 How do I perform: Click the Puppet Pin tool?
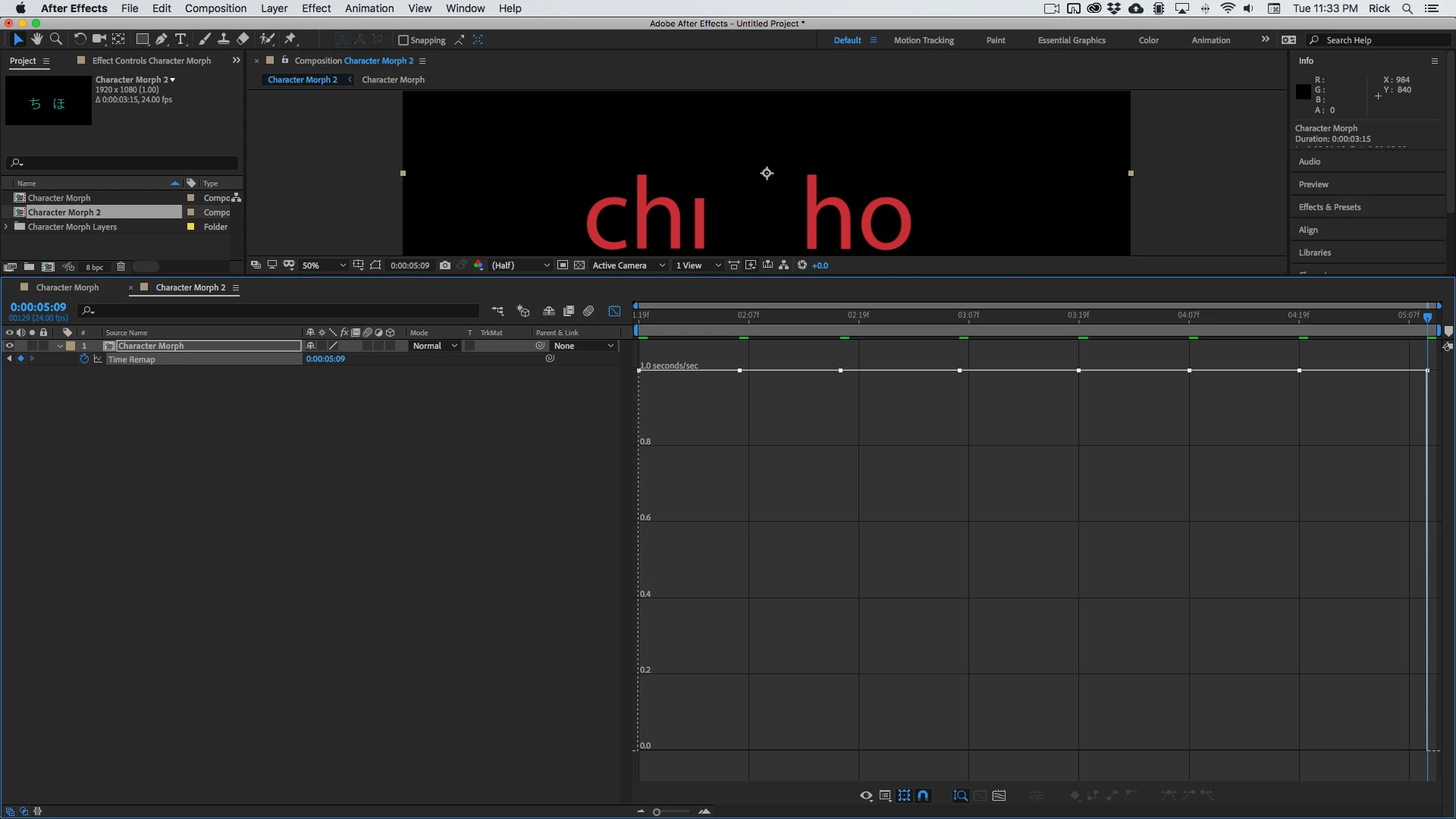(x=290, y=39)
